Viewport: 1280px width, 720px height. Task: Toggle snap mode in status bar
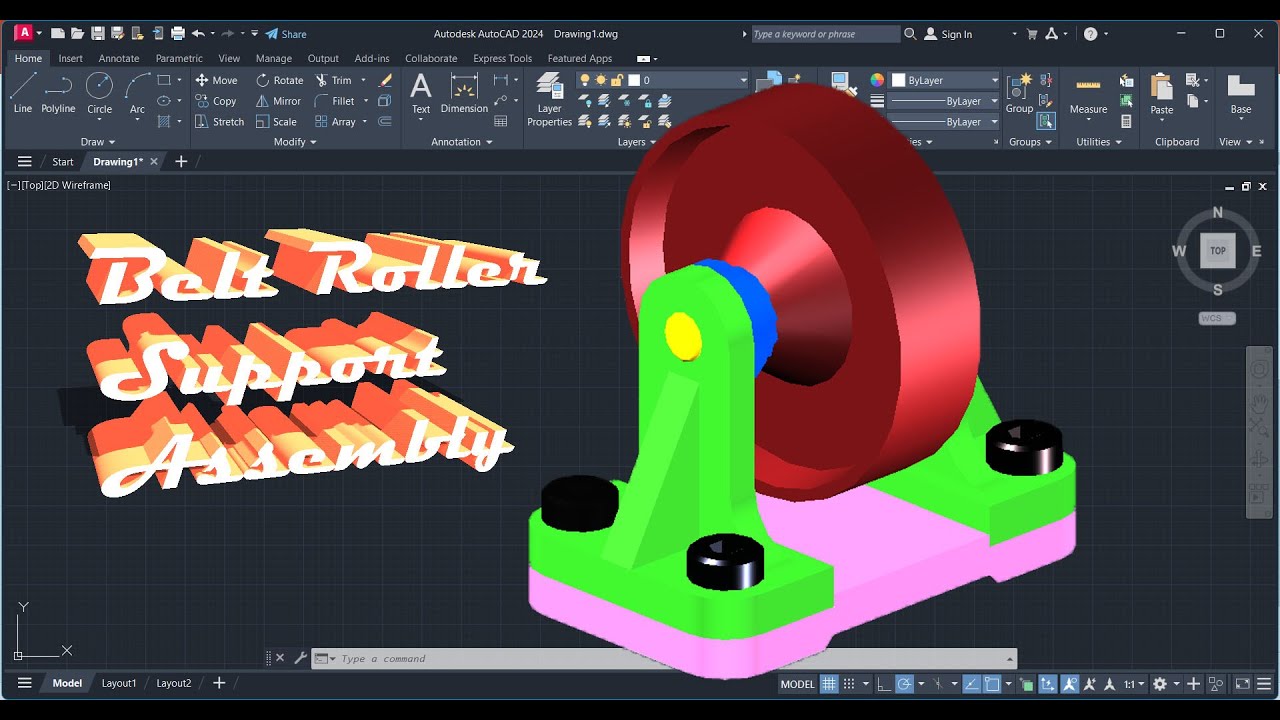tap(849, 684)
